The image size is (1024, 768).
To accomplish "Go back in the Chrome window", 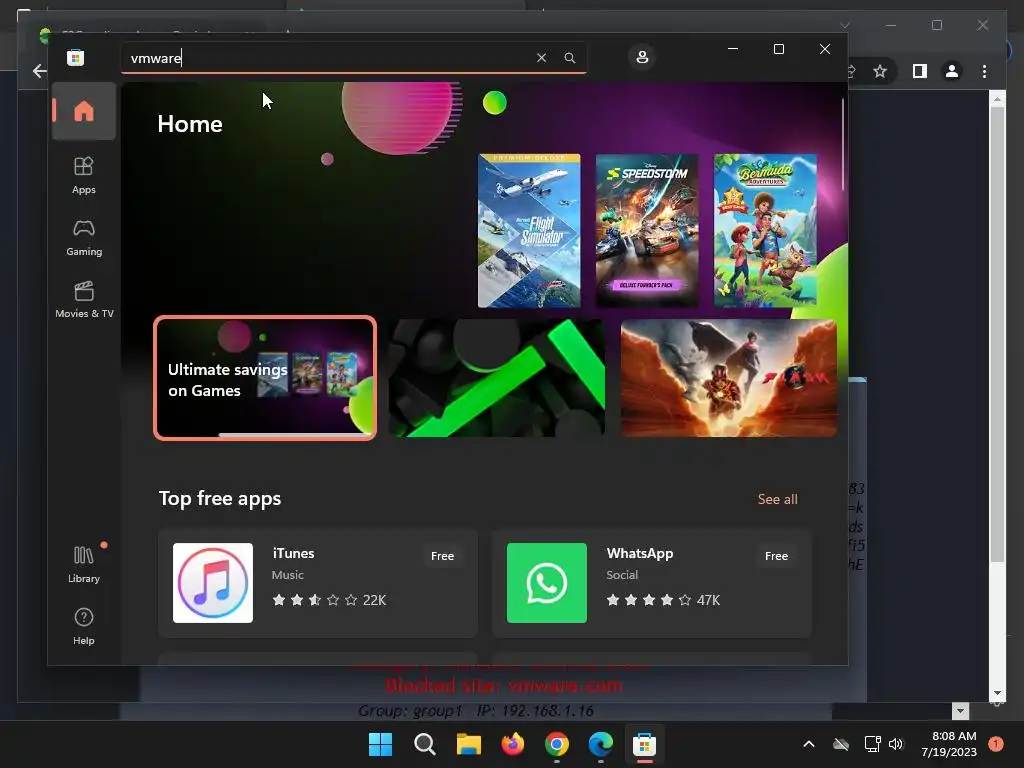I will [39, 71].
